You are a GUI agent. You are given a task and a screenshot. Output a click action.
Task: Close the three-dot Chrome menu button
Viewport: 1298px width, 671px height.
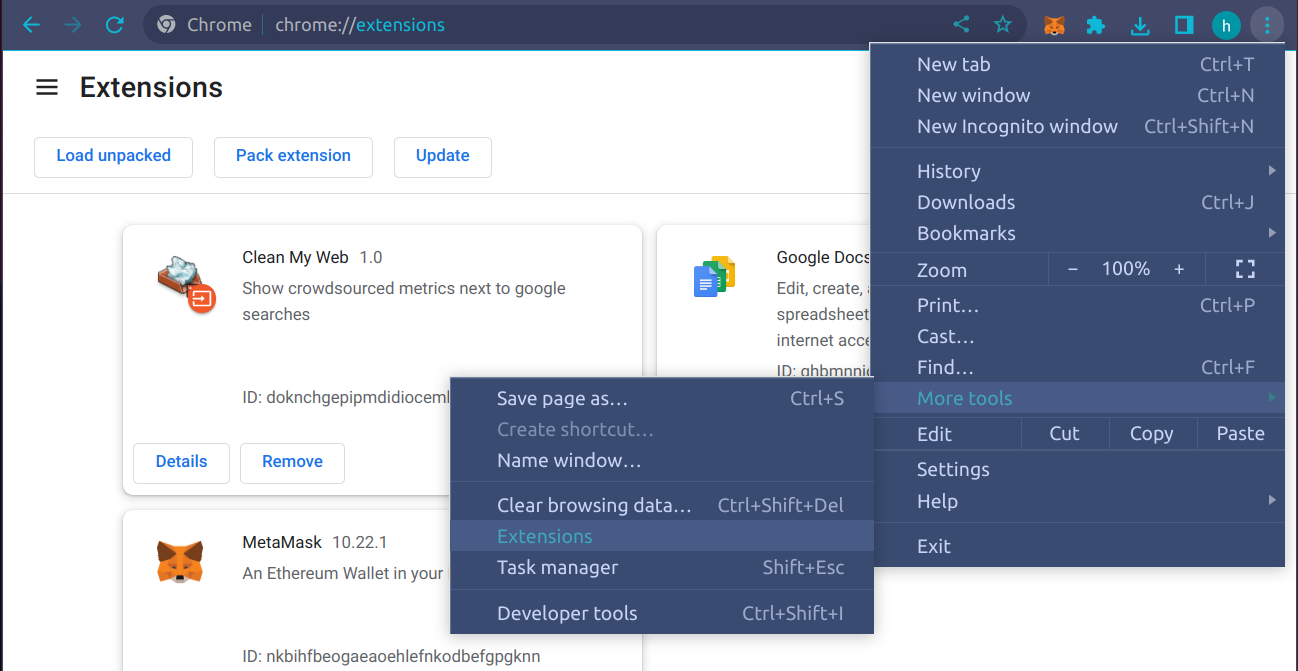point(1267,25)
